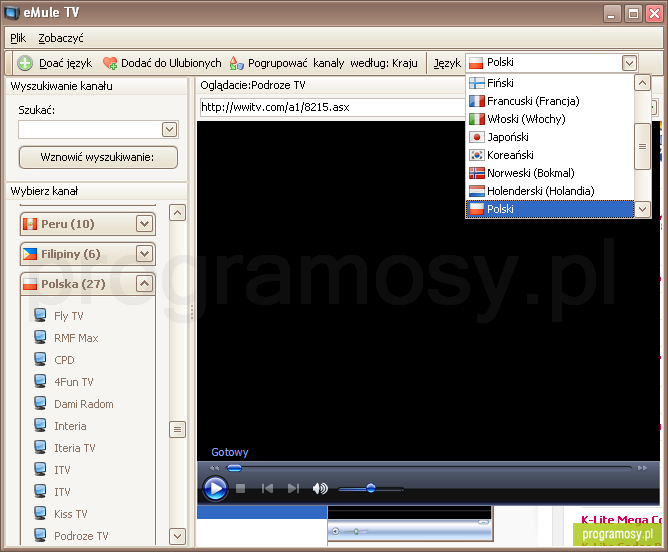Collapse the Polska (27) channel group

(x=144, y=284)
